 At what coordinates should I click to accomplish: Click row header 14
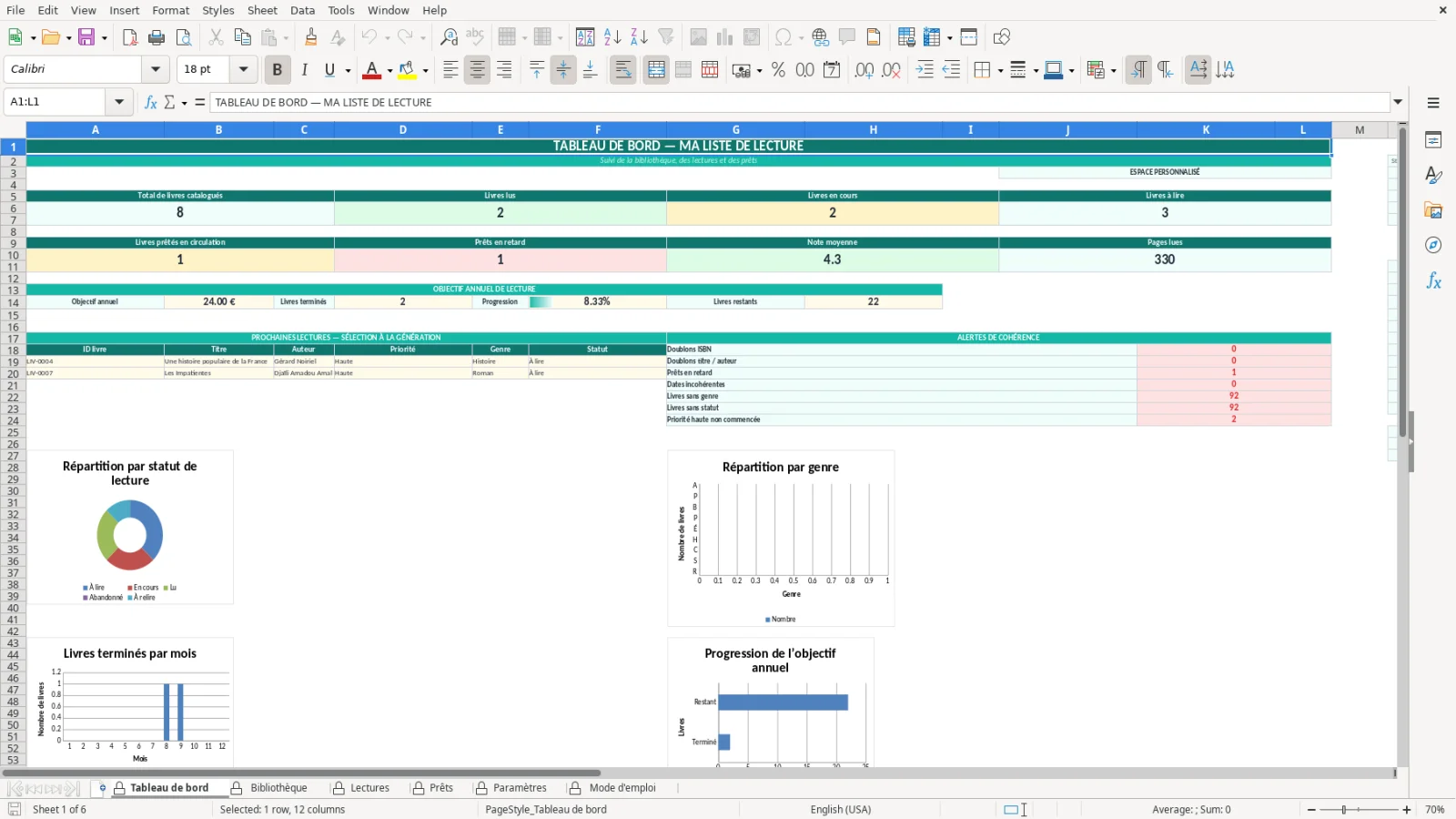click(13, 303)
